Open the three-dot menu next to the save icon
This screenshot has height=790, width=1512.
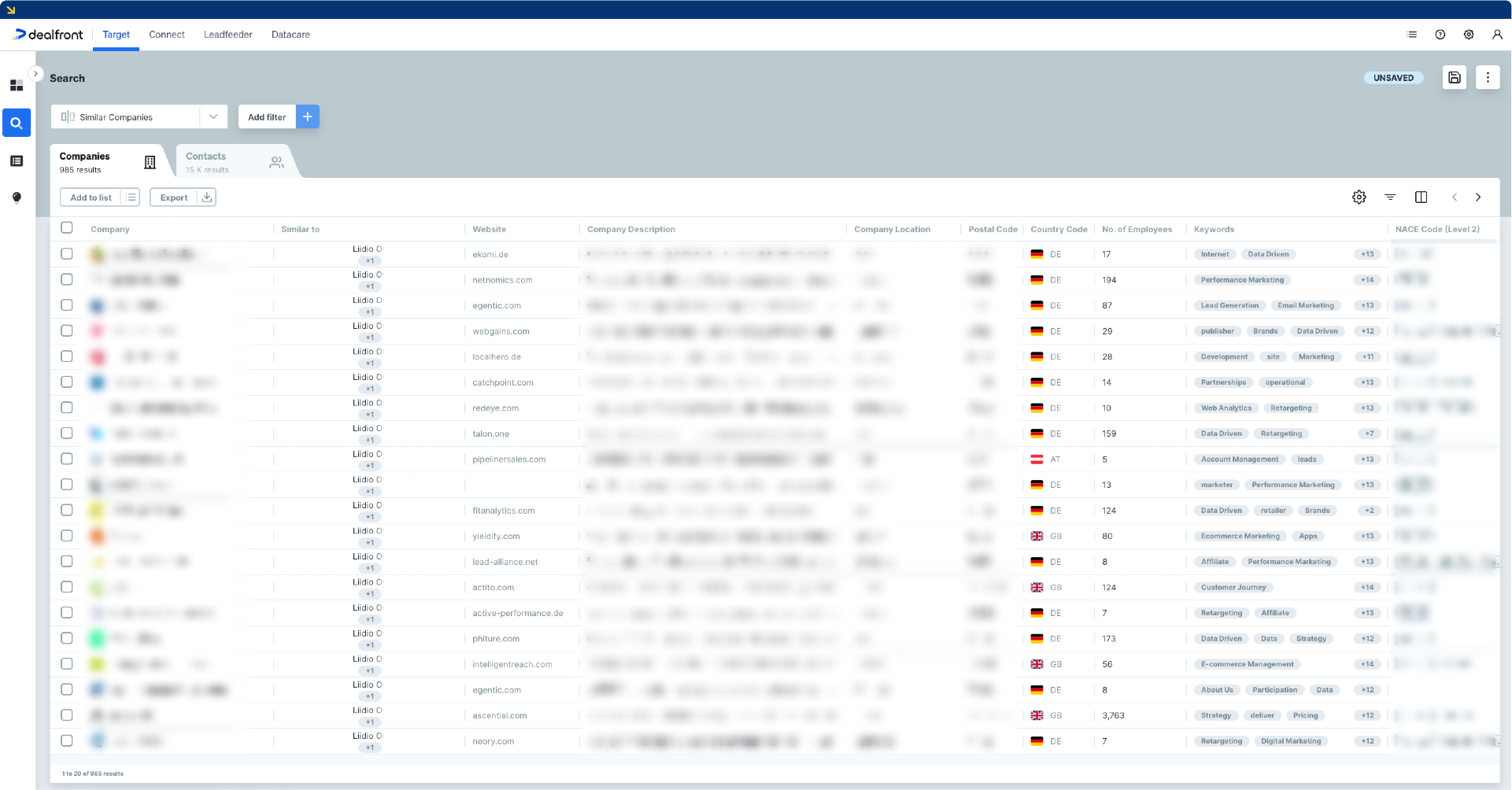click(x=1488, y=77)
